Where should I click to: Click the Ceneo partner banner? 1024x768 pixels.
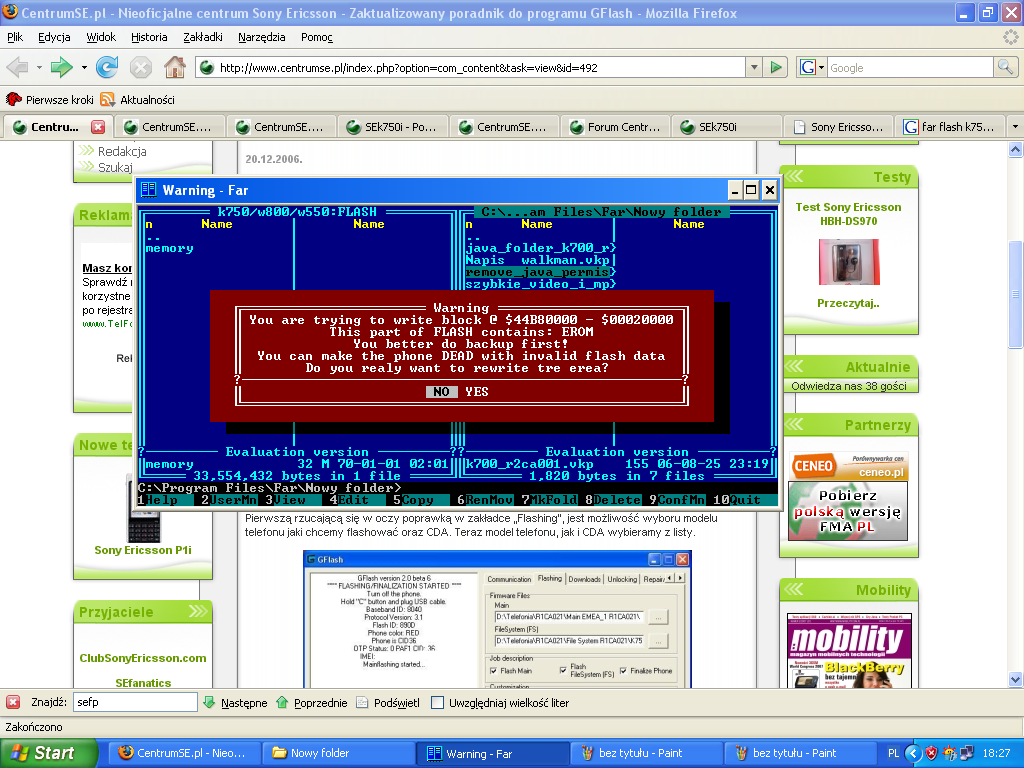[x=849, y=466]
